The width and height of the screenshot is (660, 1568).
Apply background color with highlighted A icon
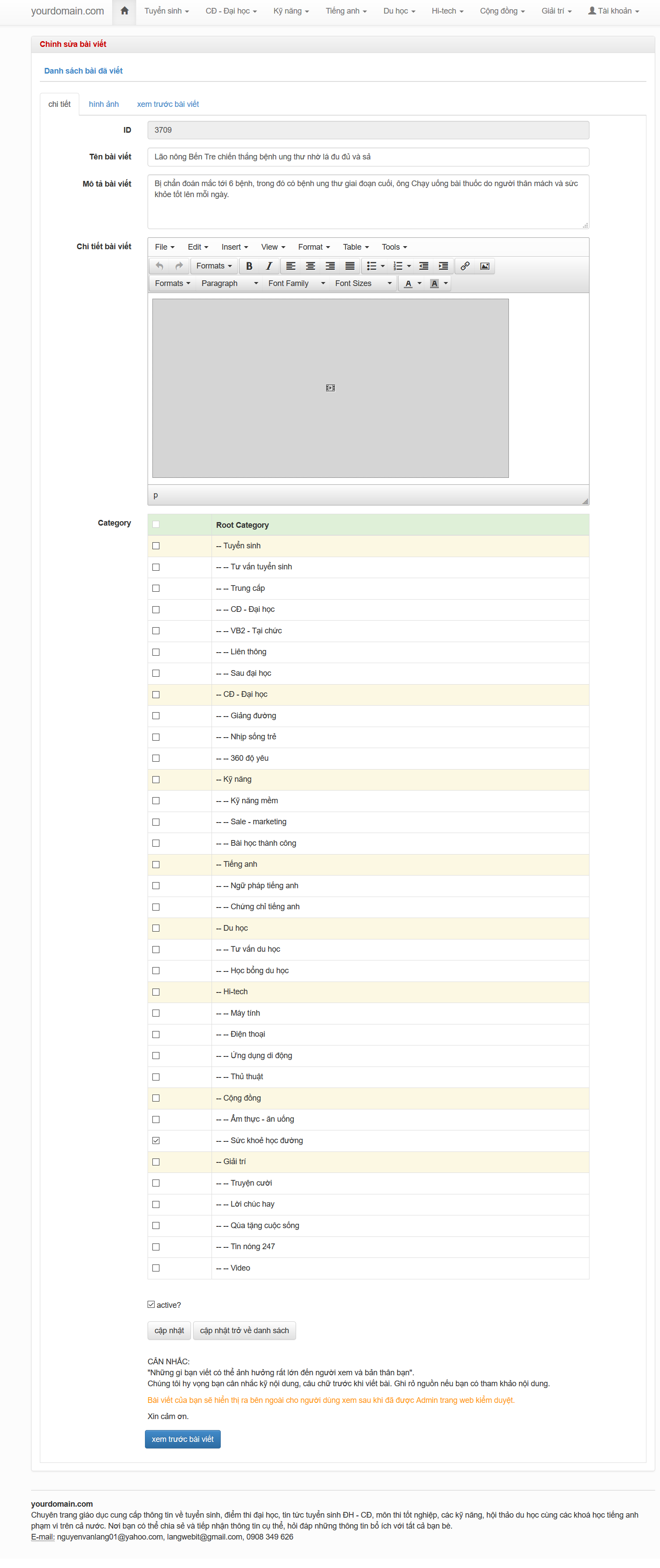pos(434,284)
